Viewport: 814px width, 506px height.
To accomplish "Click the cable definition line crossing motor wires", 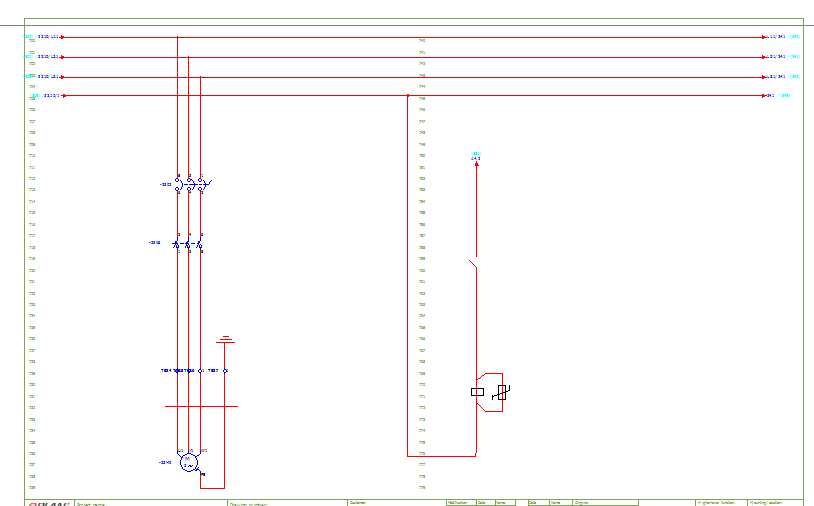I will 201,406.
